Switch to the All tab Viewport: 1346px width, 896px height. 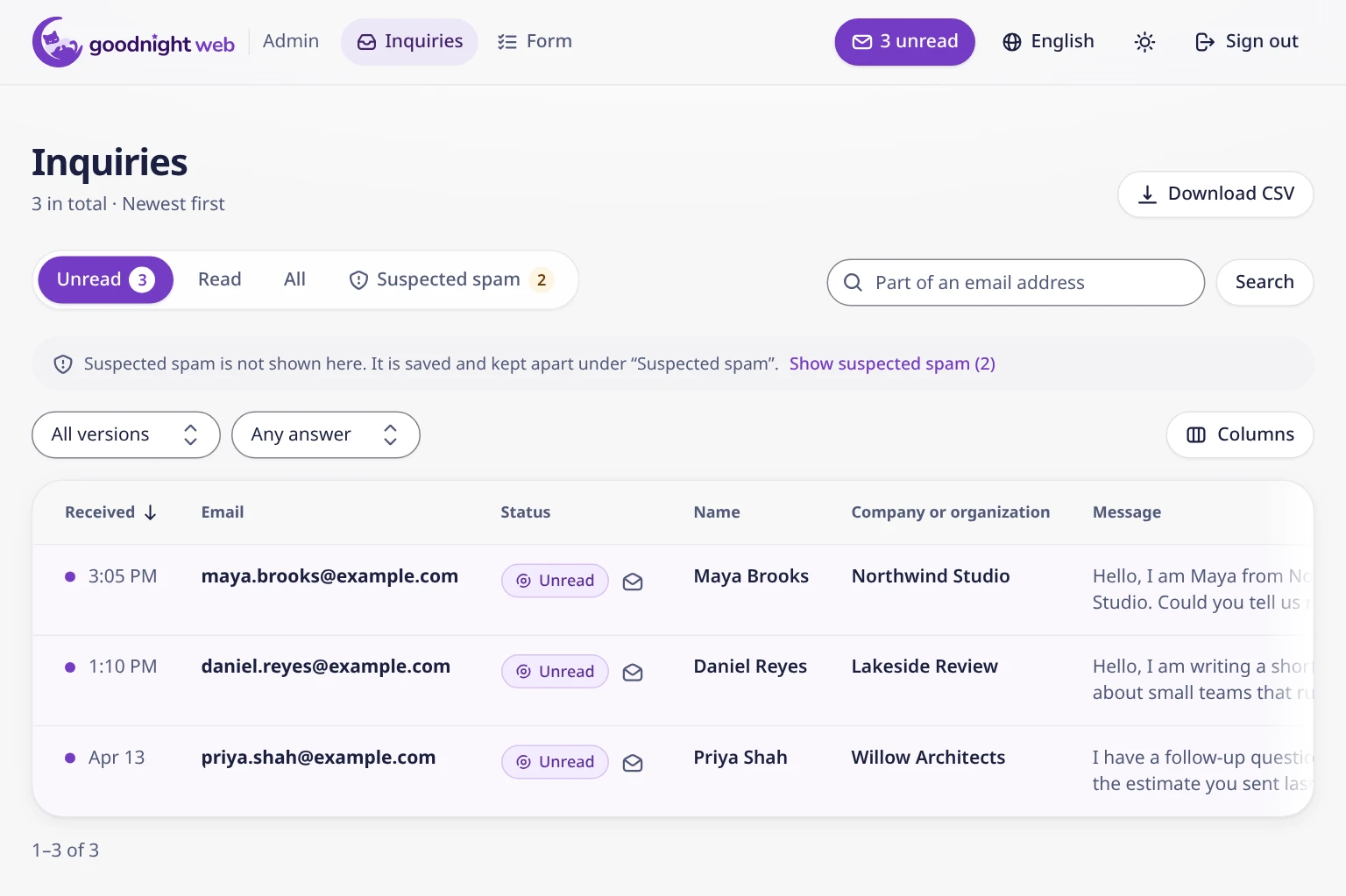(294, 279)
